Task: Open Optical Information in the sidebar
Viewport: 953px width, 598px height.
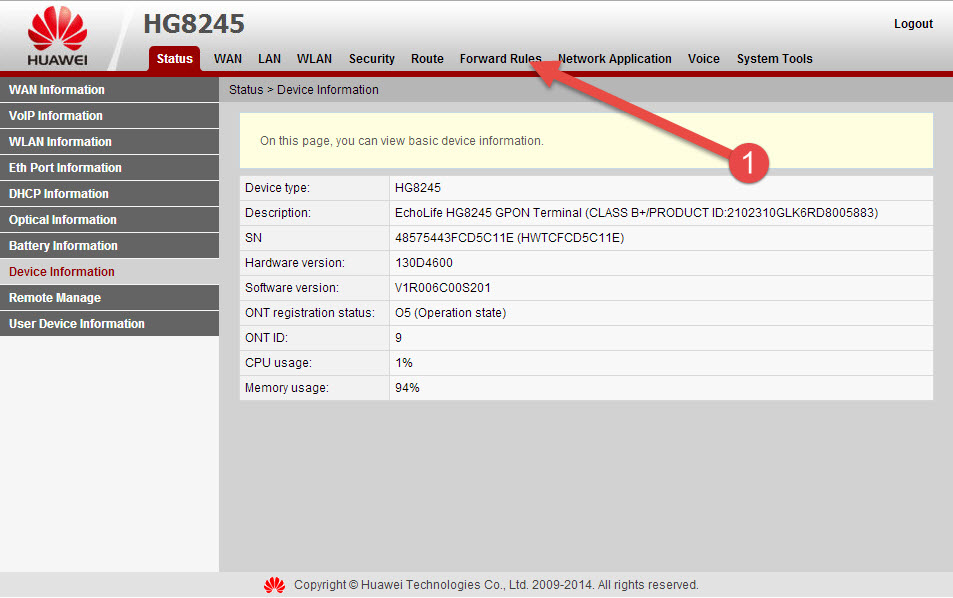Action: tap(63, 220)
